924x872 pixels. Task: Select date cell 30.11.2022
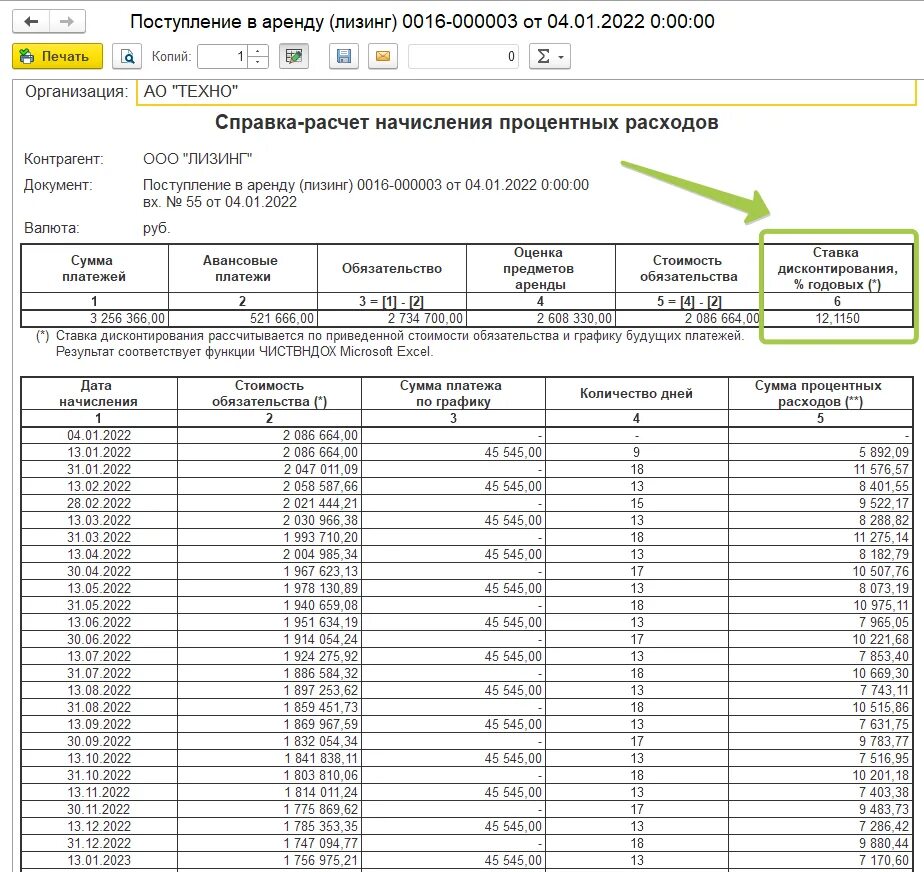[99, 810]
